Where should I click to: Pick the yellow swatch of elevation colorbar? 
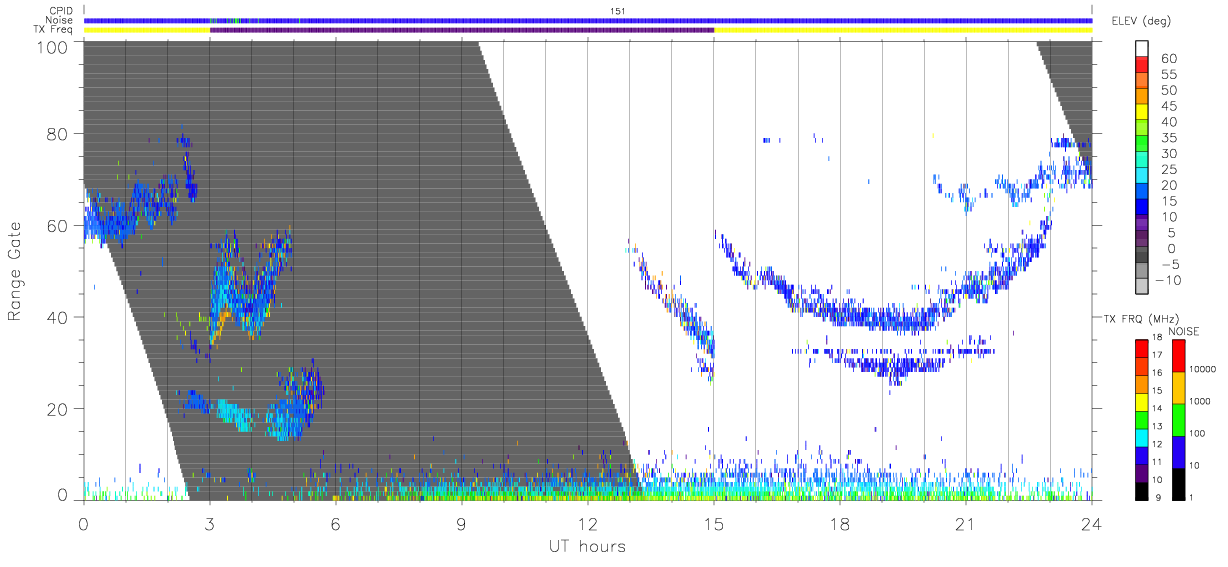coord(1142,112)
